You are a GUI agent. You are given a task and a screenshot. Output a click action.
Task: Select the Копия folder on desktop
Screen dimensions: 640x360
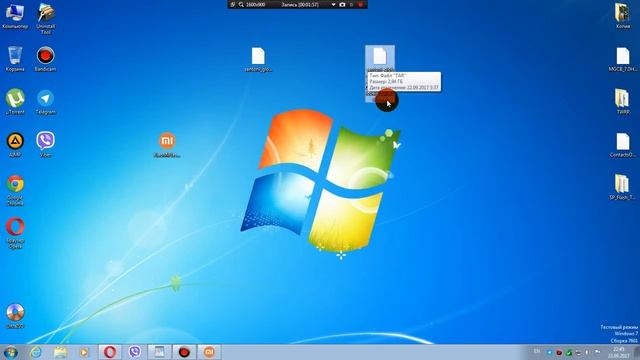pyautogui.click(x=623, y=16)
